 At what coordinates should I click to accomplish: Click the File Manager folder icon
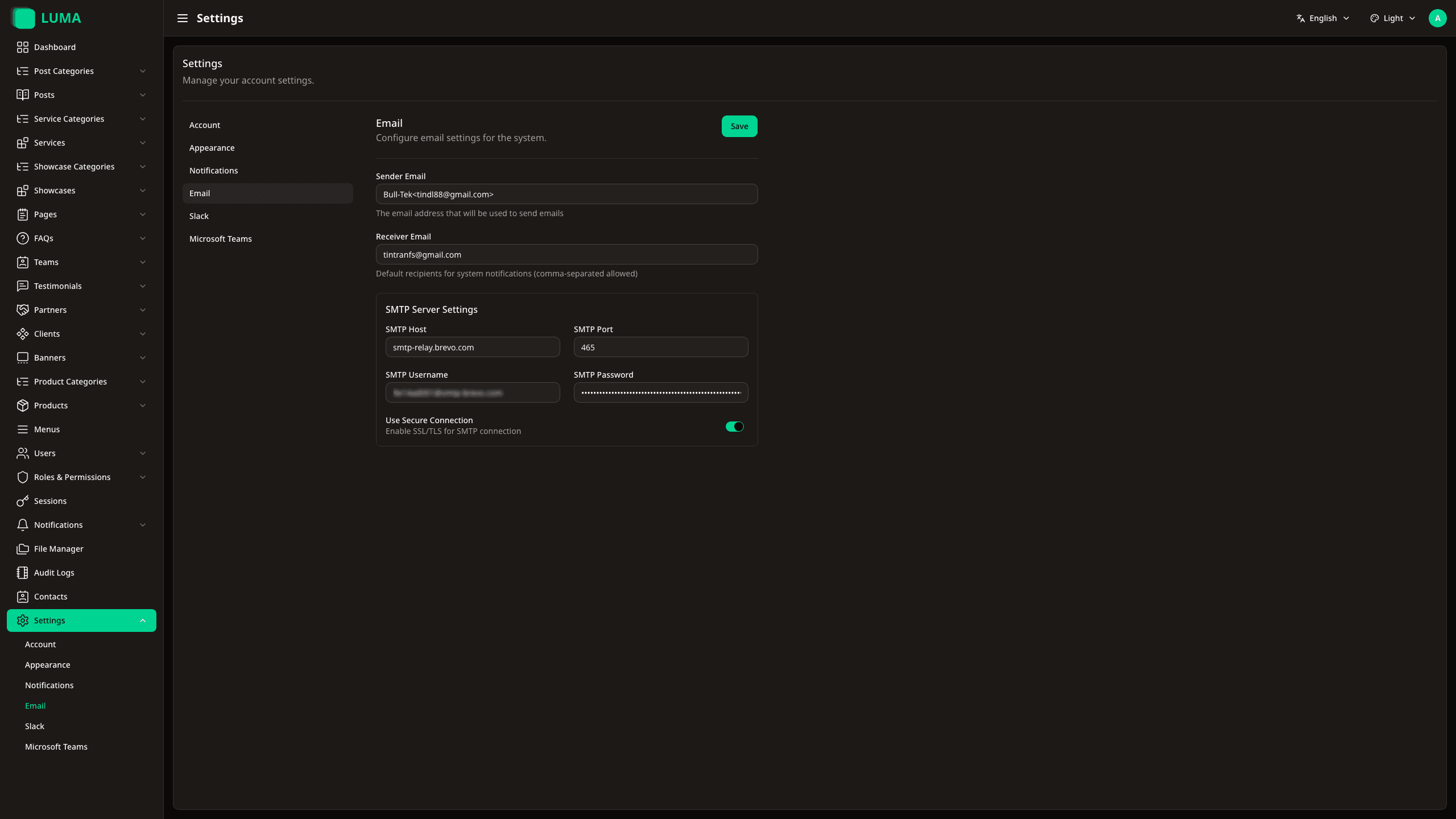(x=23, y=549)
